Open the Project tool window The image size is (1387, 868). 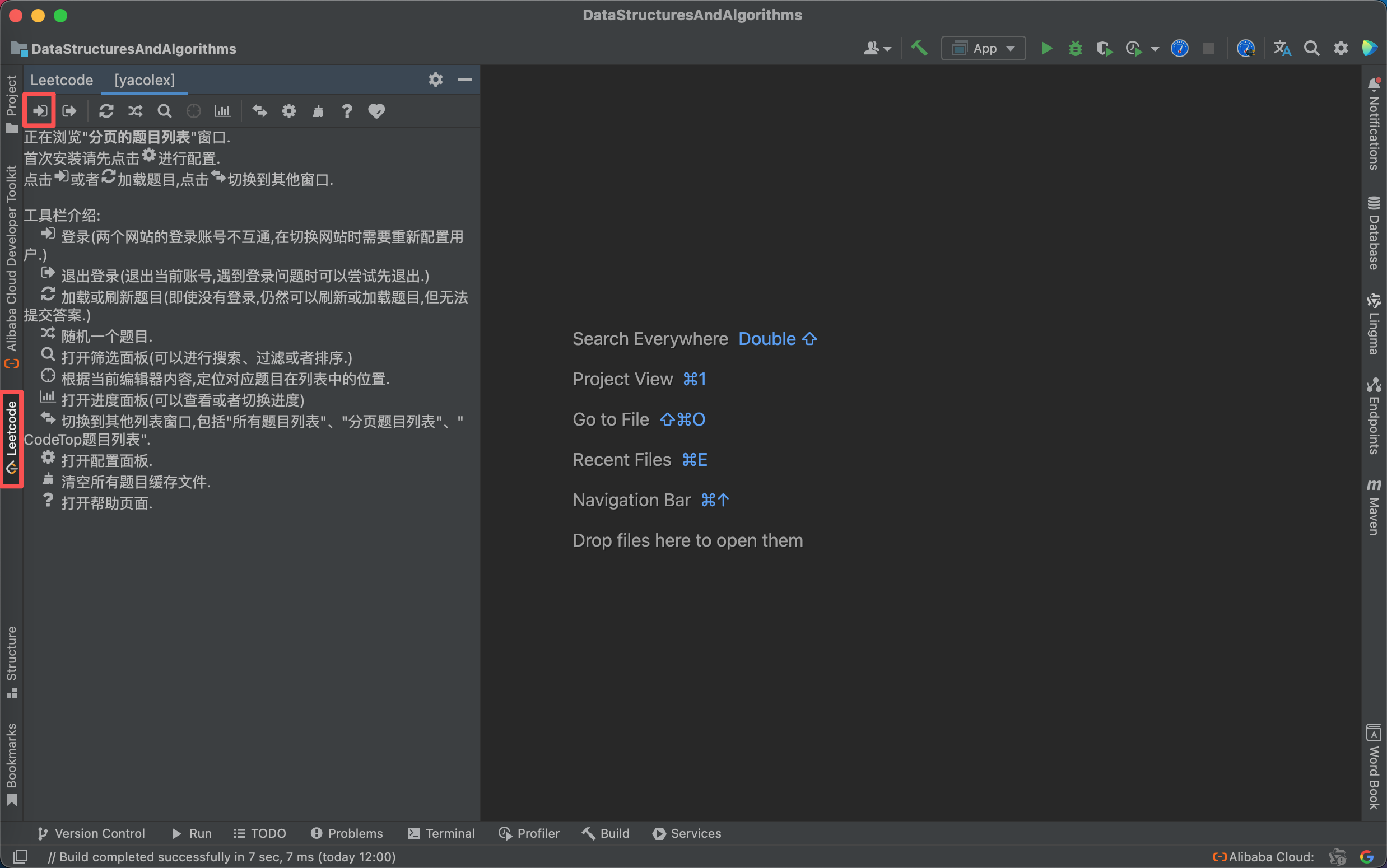click(11, 104)
